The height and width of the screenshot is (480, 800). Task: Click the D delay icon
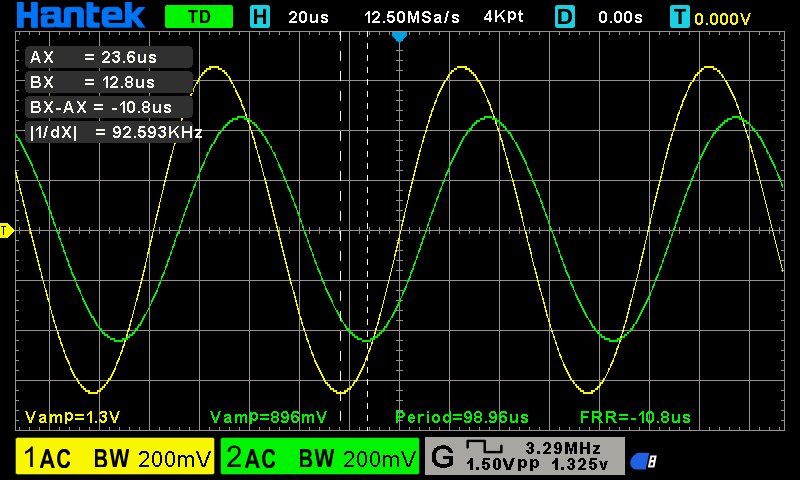pos(565,17)
